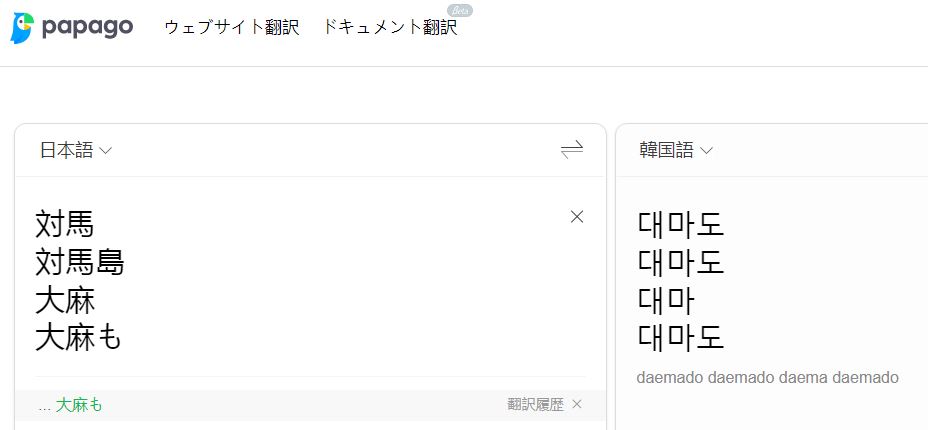This screenshot has width=928, height=430.
Task: Open the ドキュメント翻訳 tab
Action: [390, 28]
